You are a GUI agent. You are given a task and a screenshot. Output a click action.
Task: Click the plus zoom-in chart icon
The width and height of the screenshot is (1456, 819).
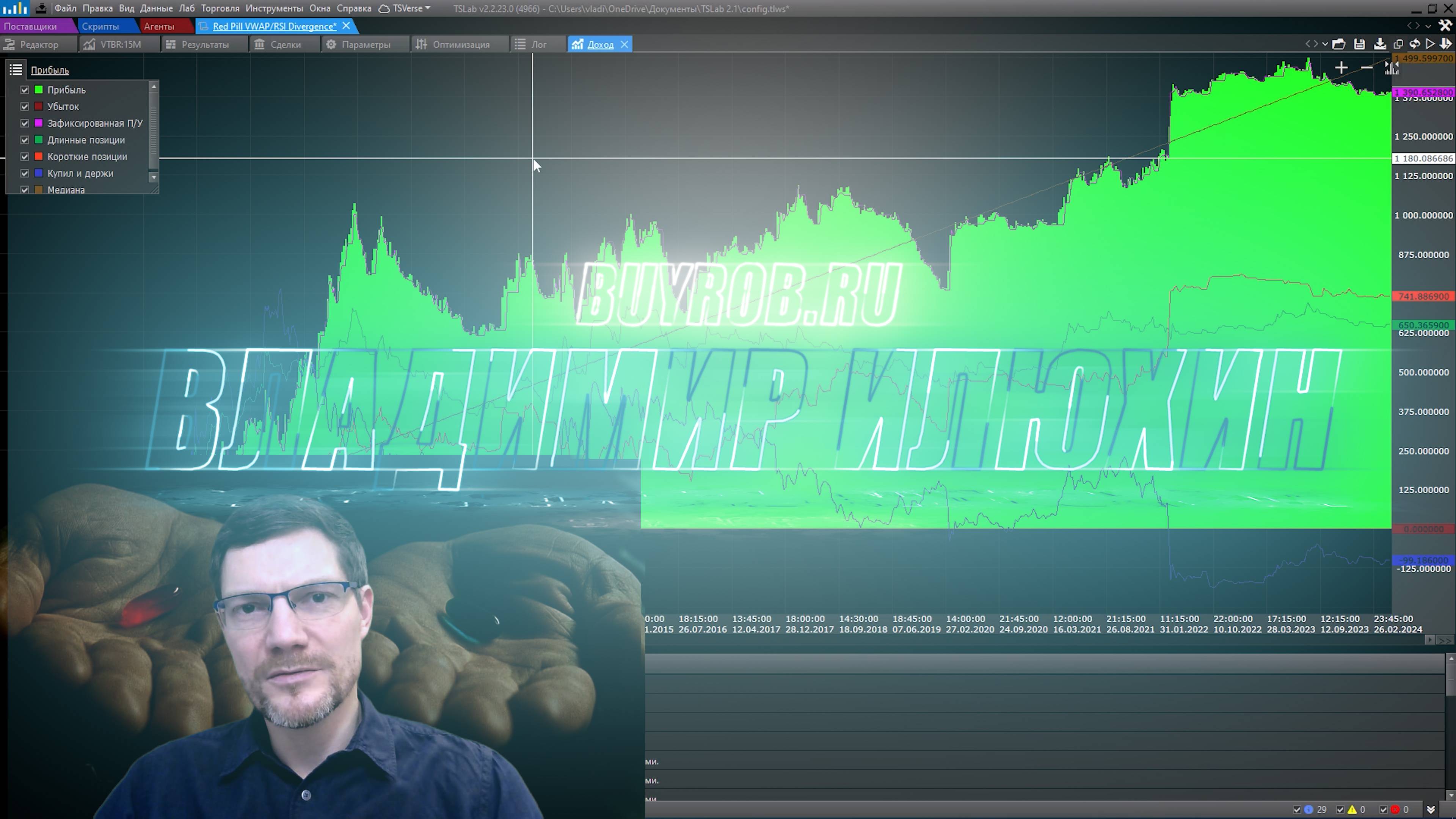[x=1341, y=68]
